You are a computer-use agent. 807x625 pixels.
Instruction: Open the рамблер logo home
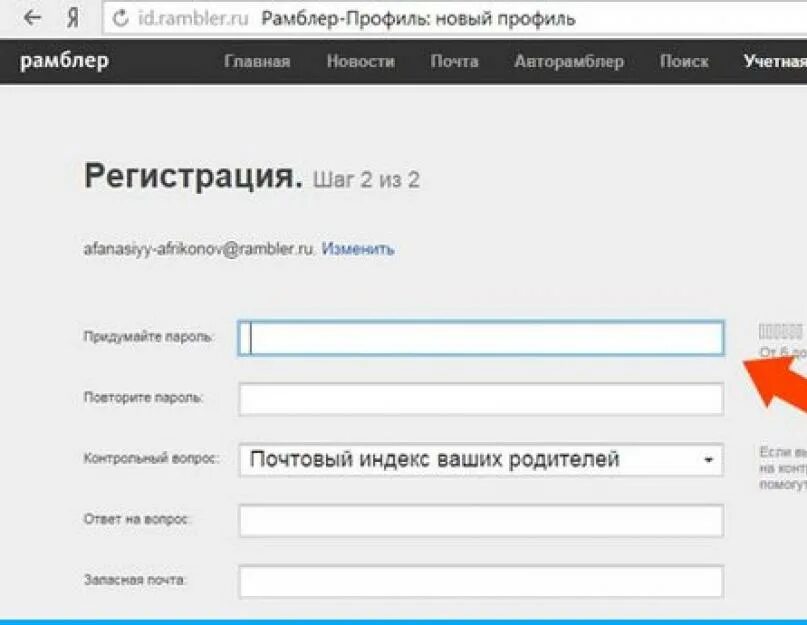click(64, 61)
